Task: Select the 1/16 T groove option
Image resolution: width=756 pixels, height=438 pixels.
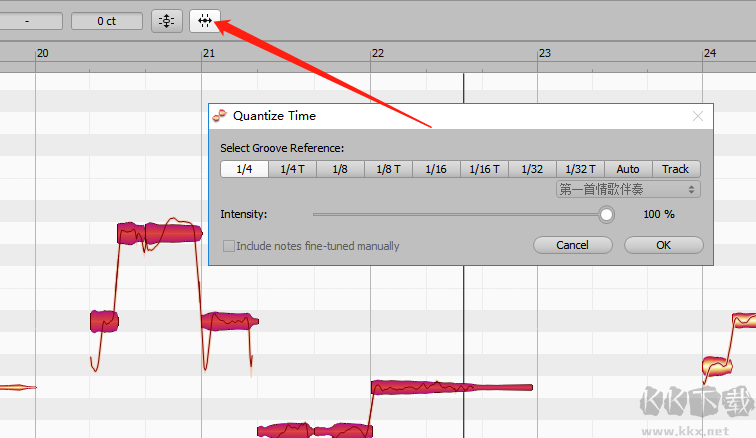Action: point(484,169)
